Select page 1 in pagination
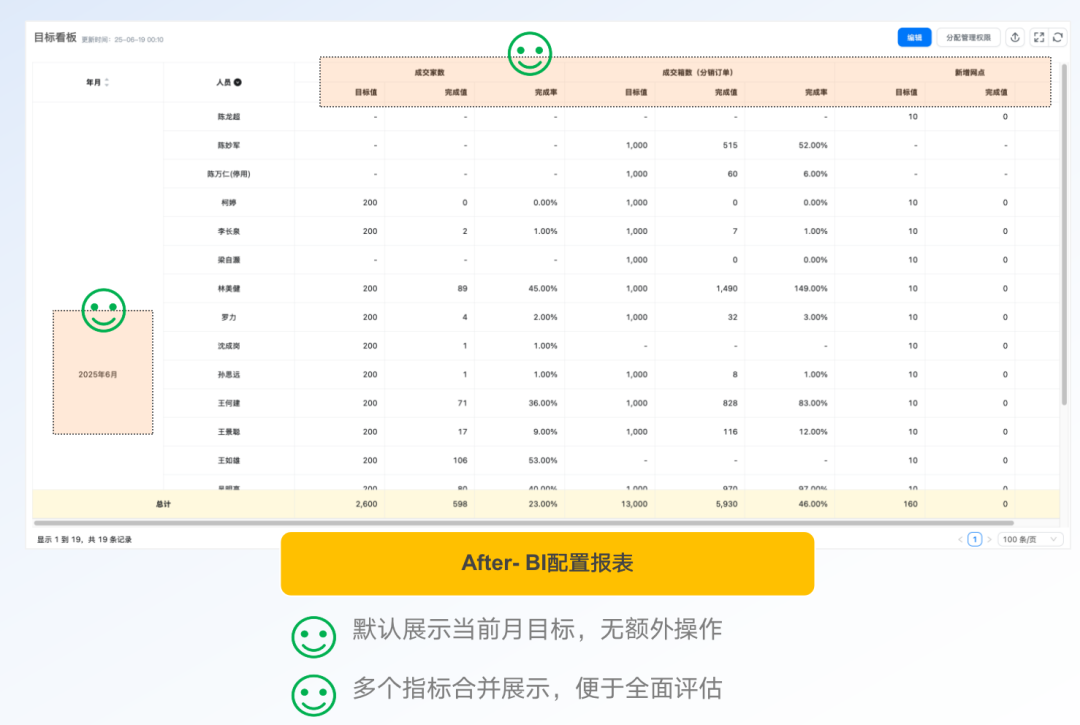This screenshot has width=1080, height=725. pyautogui.click(x=975, y=539)
